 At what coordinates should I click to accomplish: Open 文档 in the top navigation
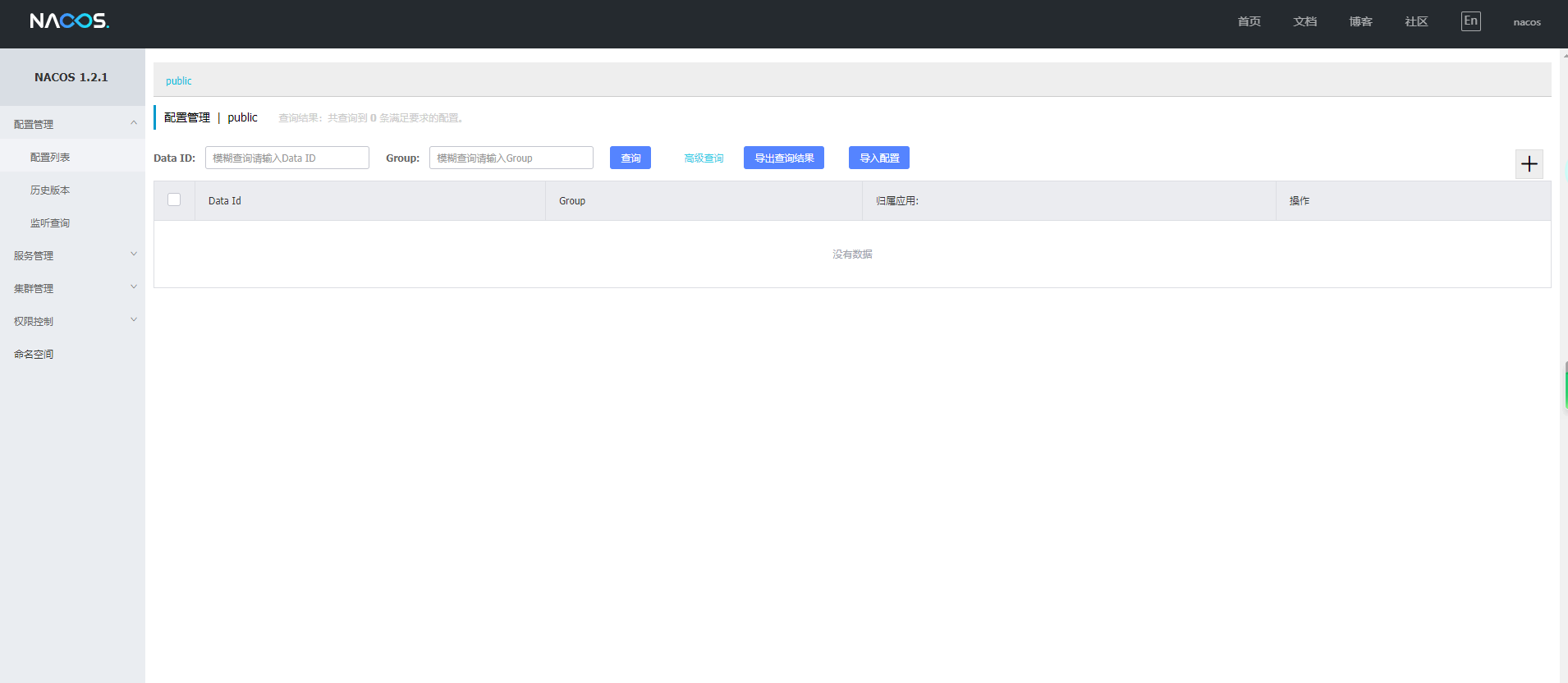click(1305, 21)
